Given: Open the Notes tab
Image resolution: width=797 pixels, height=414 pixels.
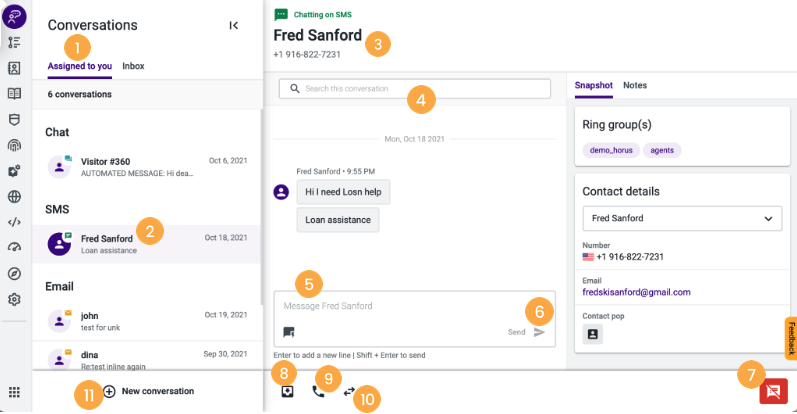Looking at the screenshot, I should pyautogui.click(x=635, y=85).
